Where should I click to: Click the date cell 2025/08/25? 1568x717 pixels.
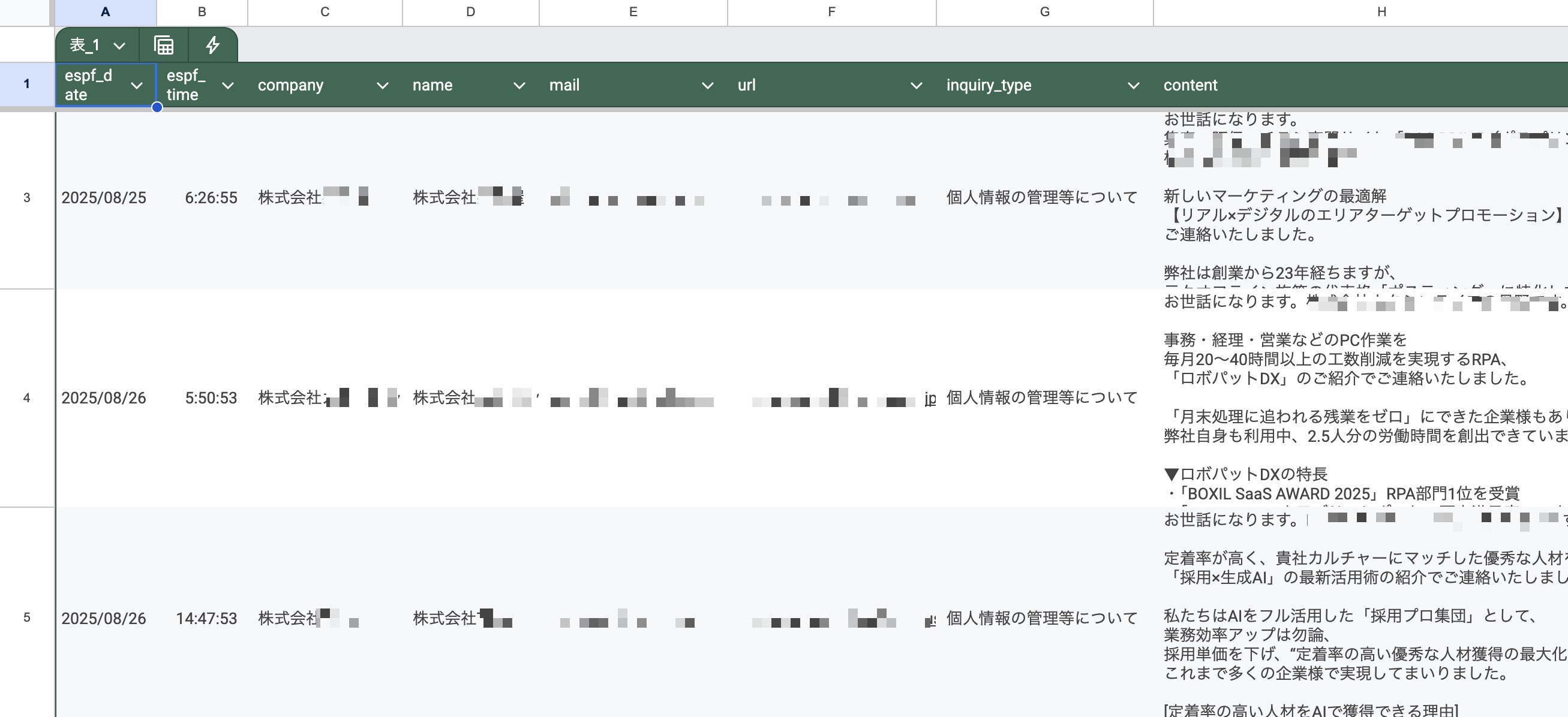[104, 198]
